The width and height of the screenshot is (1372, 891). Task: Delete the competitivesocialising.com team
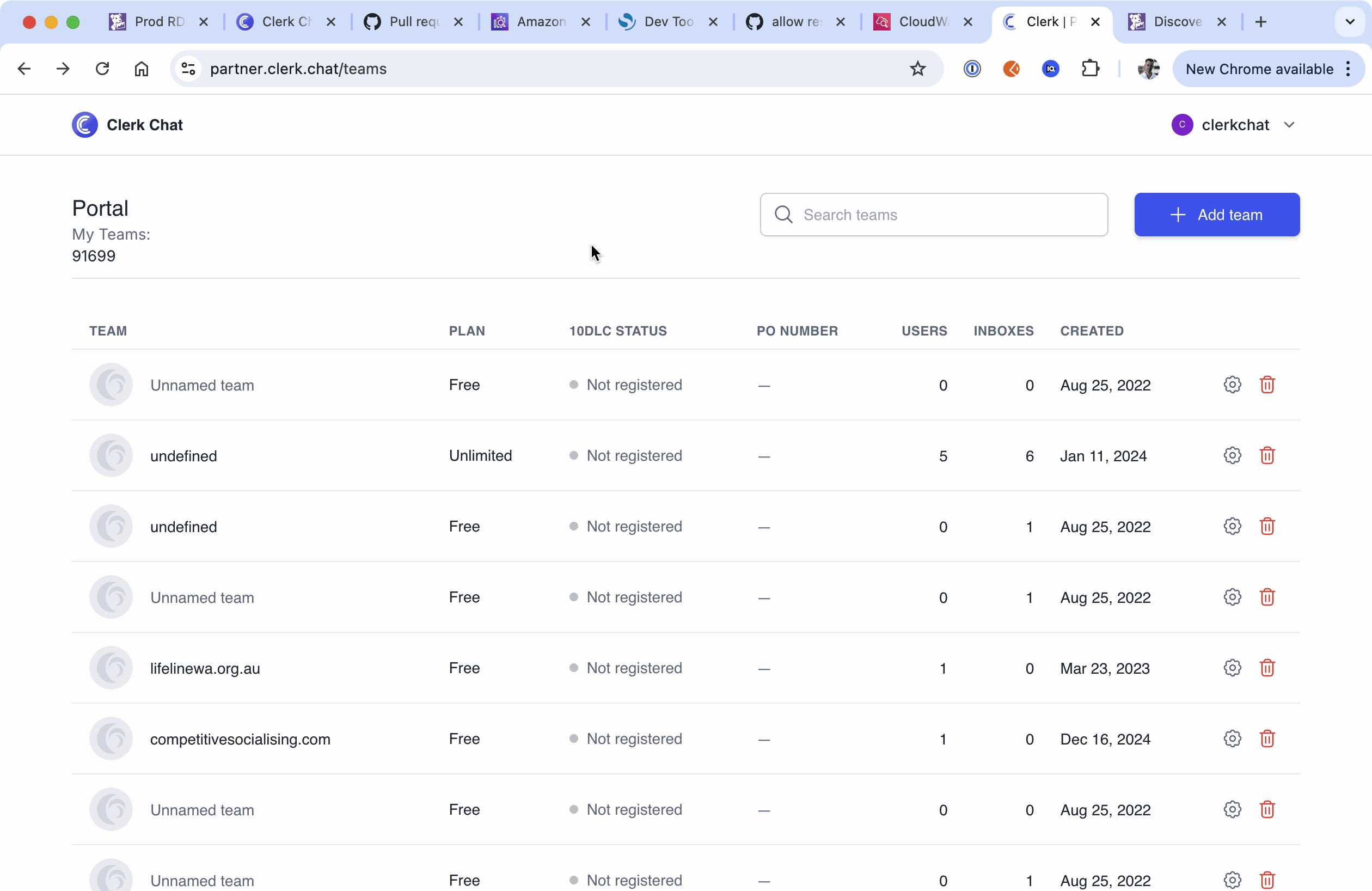[1267, 739]
